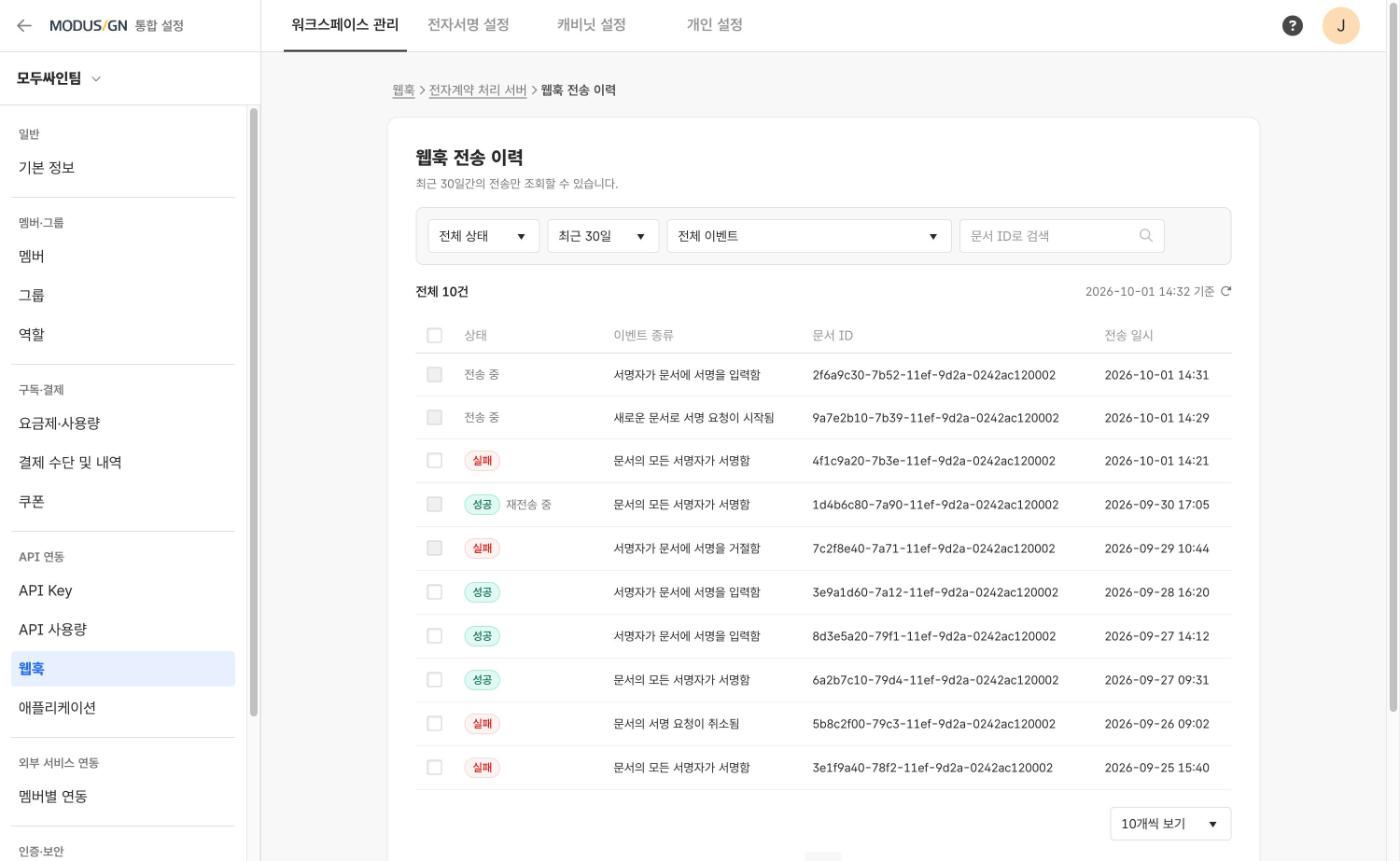This screenshot has height=861, width=1400.
Task: Switch to 캐비닛 설정 tab
Action: 591,25
